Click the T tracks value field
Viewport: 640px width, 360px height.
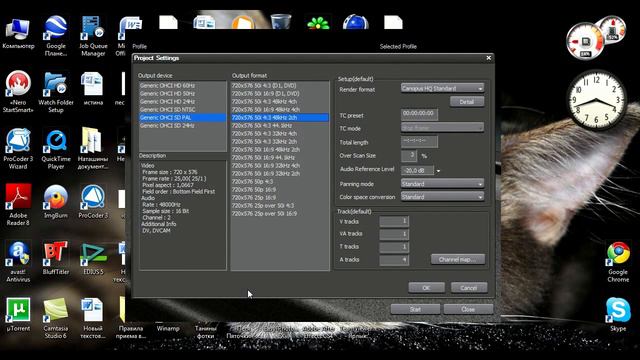pos(394,247)
